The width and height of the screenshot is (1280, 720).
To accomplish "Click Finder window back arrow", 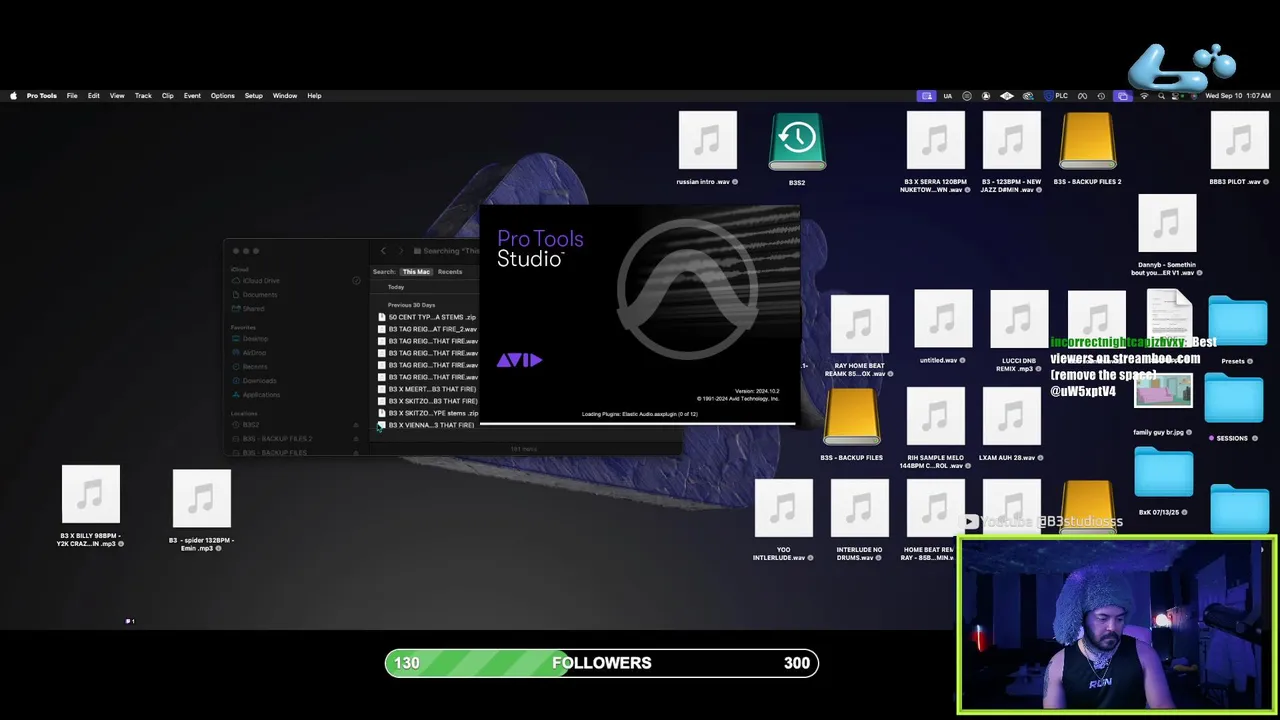I will point(383,251).
